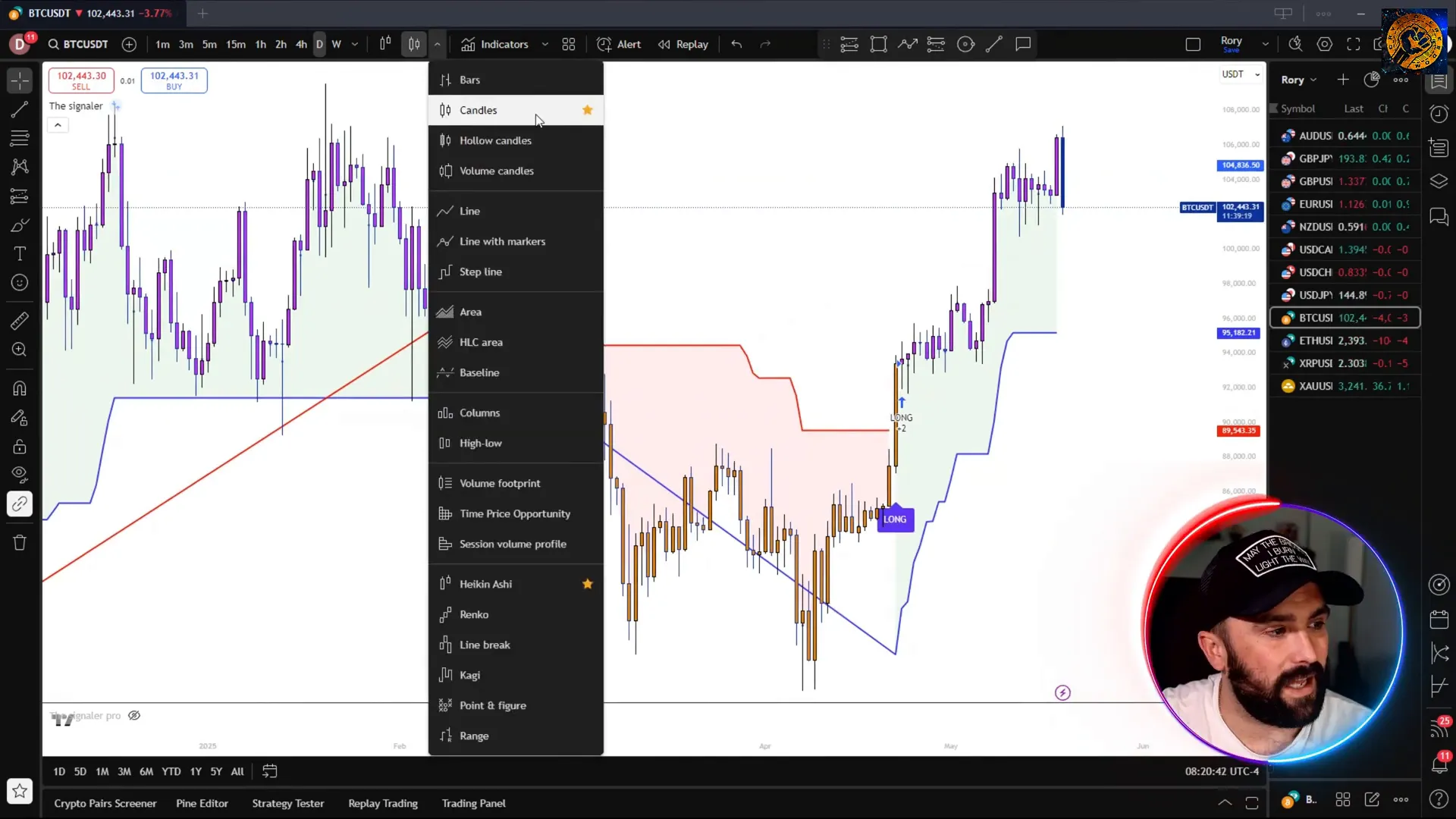Select the ruler measure tool

(x=20, y=321)
